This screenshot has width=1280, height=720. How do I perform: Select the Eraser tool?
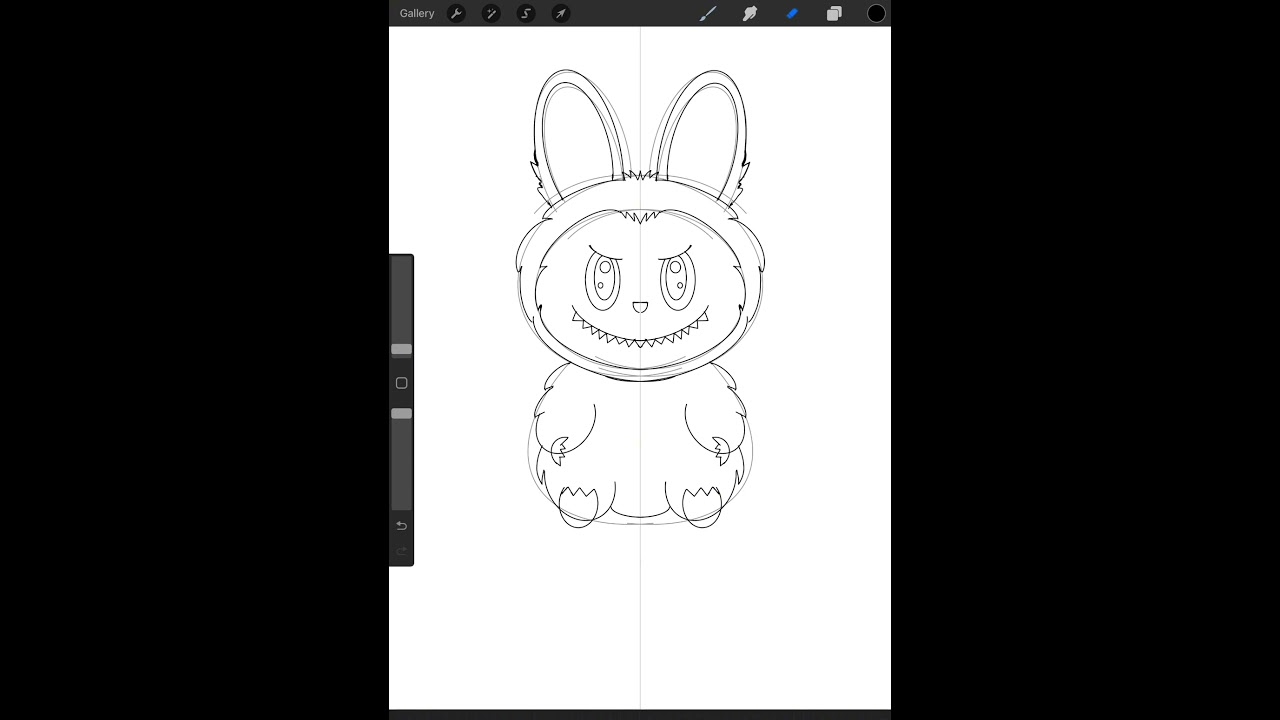tap(792, 13)
